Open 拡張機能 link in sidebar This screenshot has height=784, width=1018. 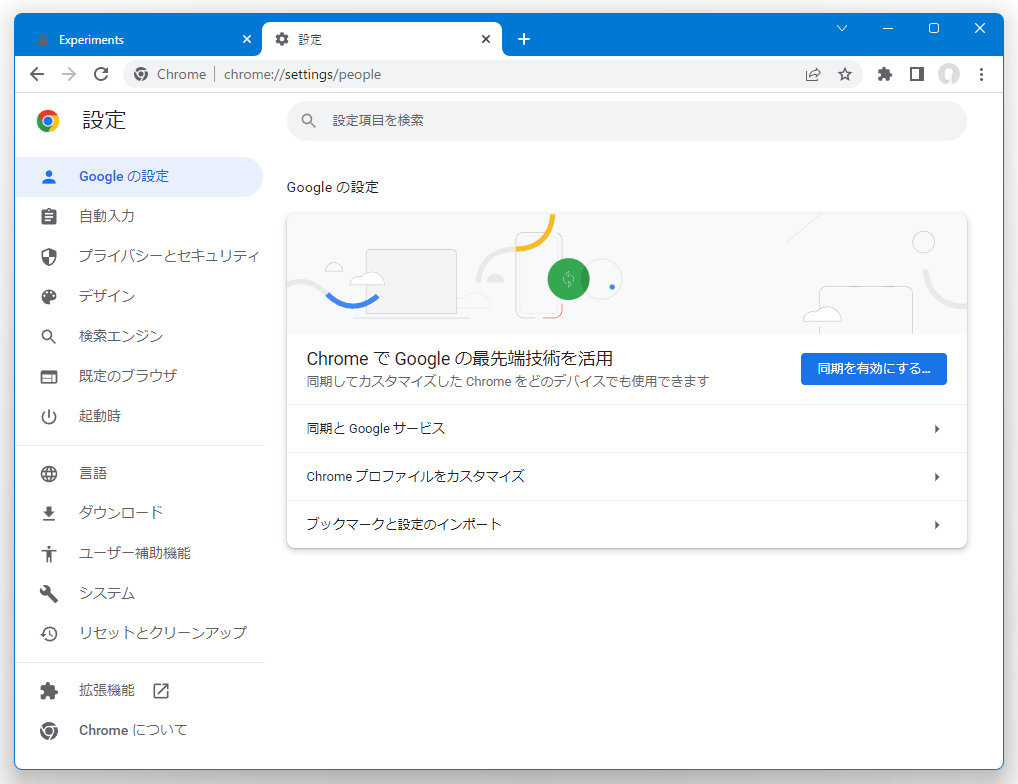pyautogui.click(x=139, y=691)
